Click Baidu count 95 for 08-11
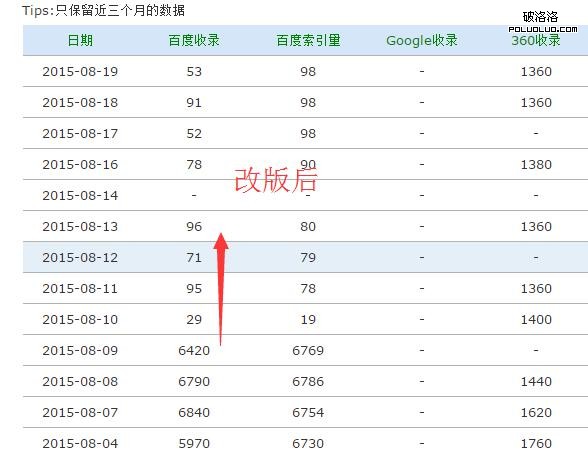588x455 pixels. pos(194,288)
